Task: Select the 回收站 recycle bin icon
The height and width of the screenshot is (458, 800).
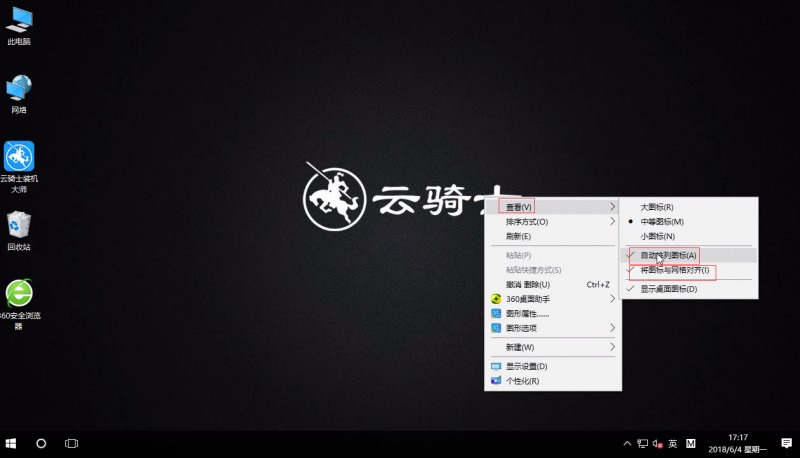Action: 19,231
